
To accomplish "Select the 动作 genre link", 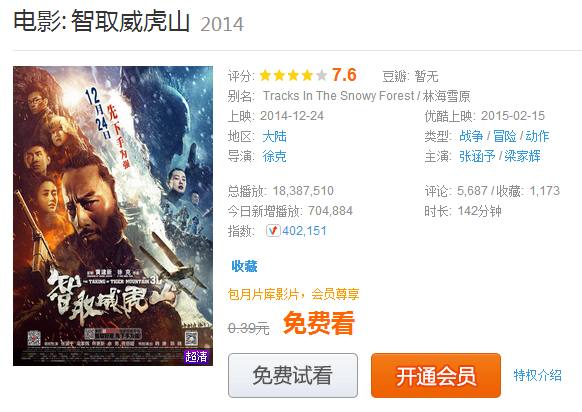I will point(537,136).
